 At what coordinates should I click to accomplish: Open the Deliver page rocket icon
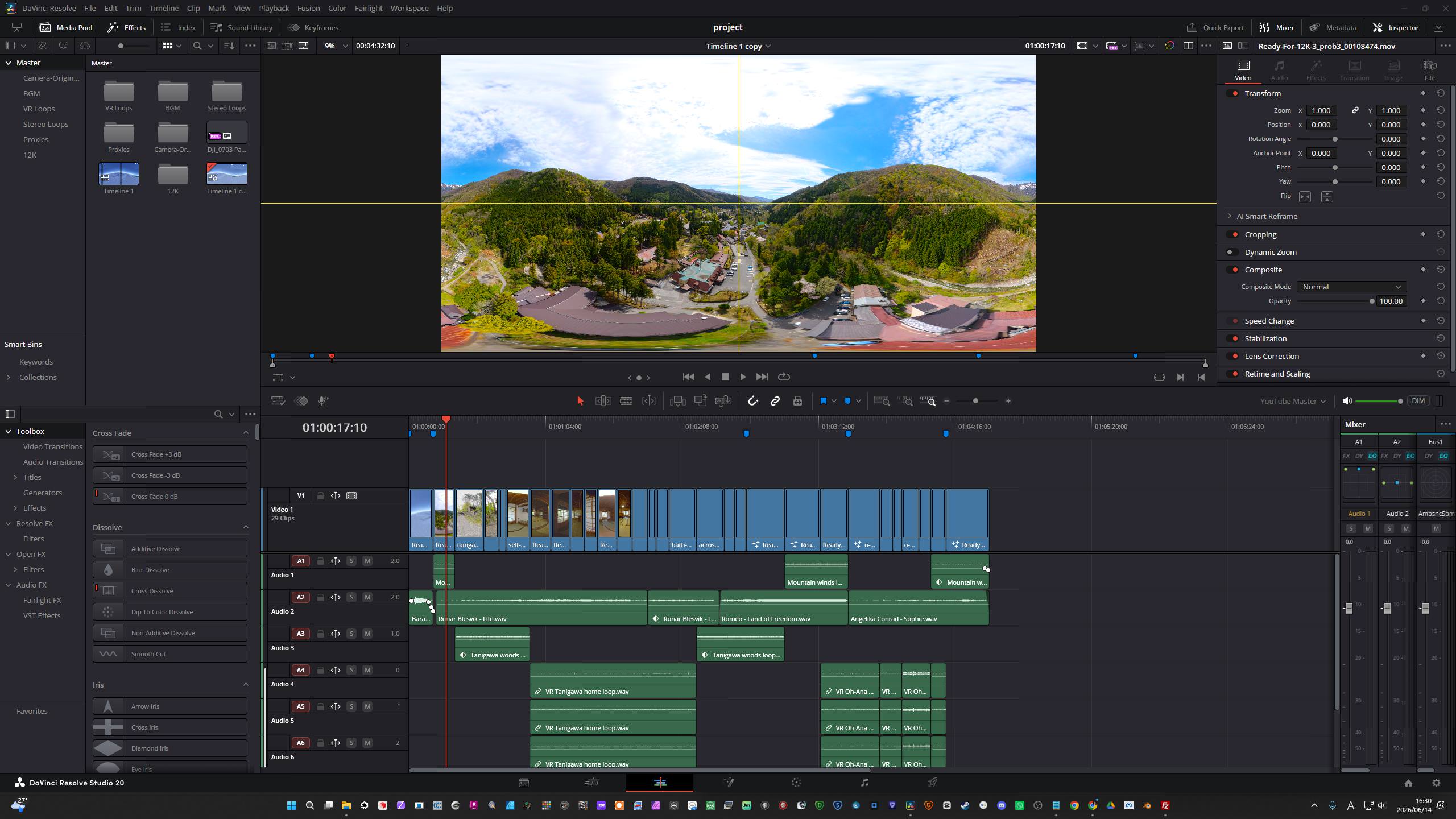(933, 783)
